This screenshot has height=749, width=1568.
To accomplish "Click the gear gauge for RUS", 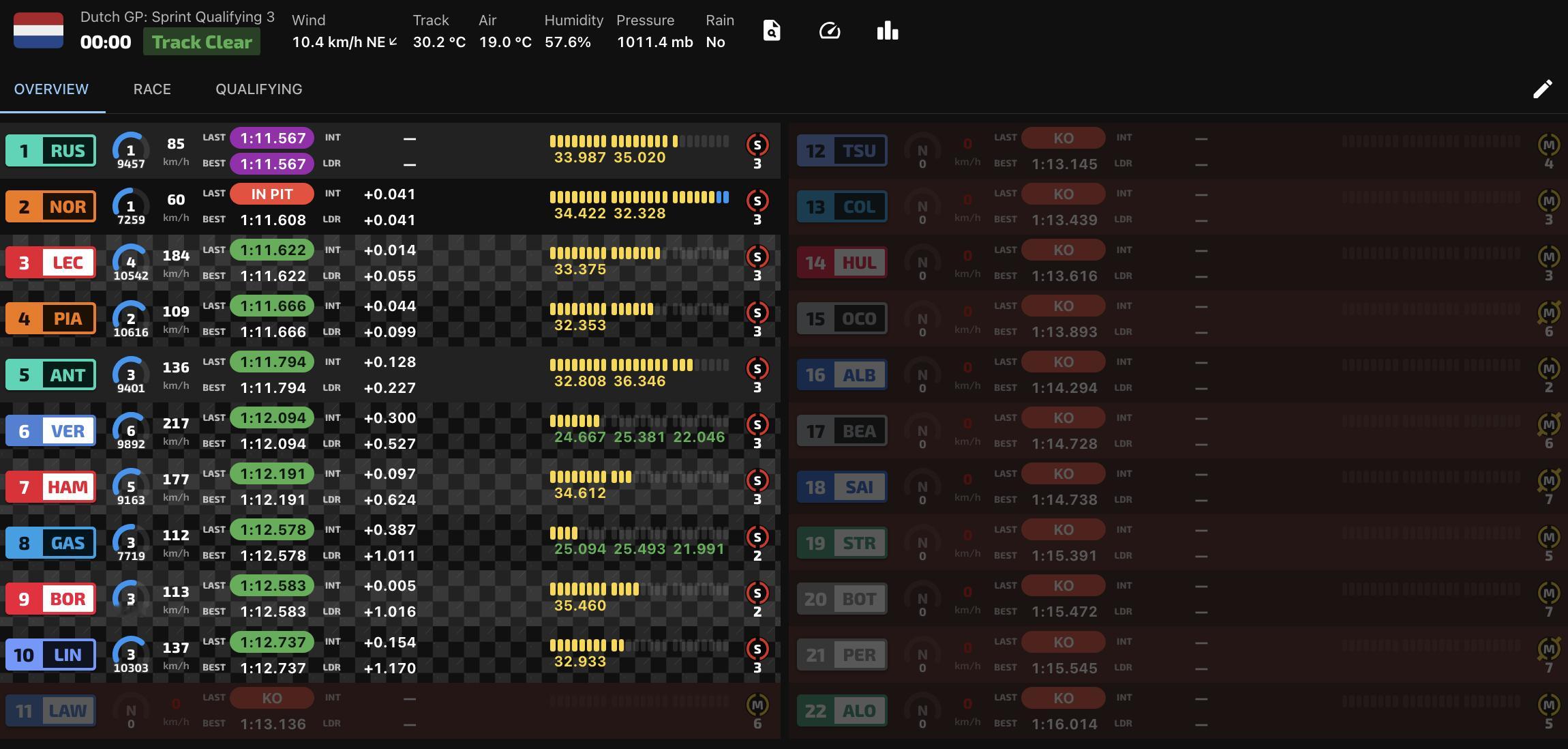I will point(131,151).
